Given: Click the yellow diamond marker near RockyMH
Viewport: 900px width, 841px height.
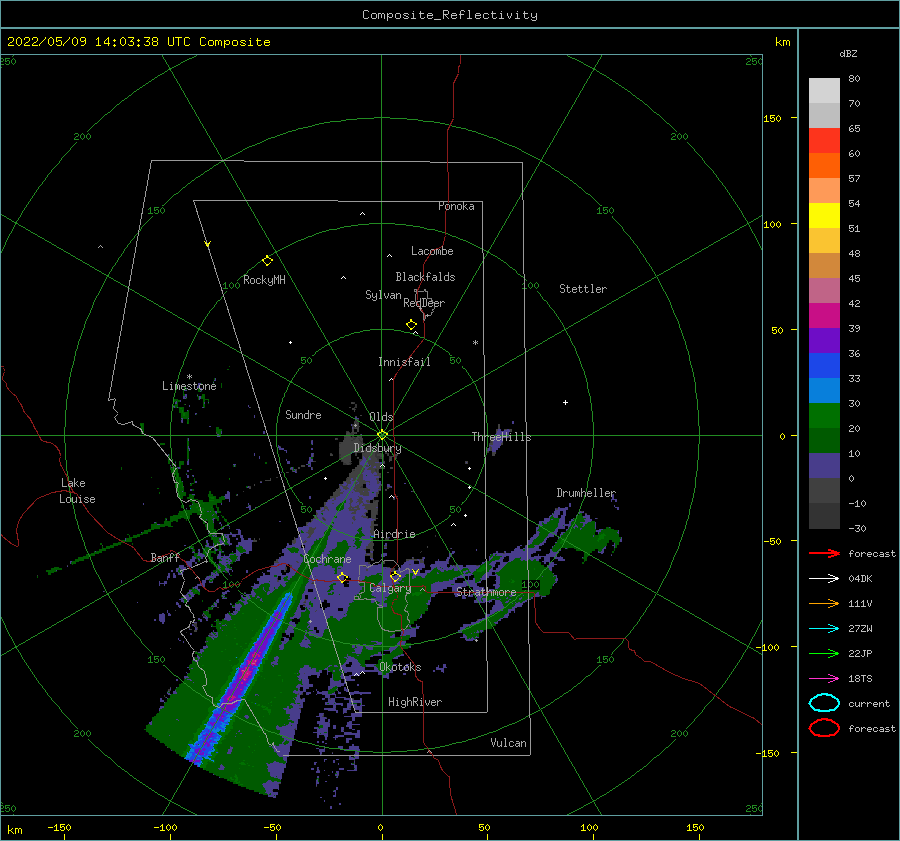Looking at the screenshot, I should [267, 261].
